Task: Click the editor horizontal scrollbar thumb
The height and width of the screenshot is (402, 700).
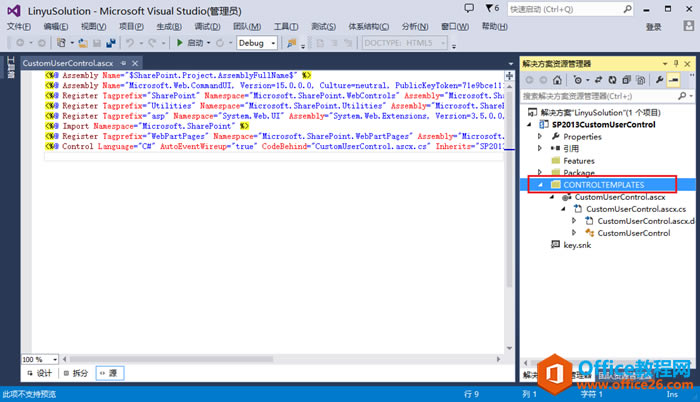Action: click(171, 359)
